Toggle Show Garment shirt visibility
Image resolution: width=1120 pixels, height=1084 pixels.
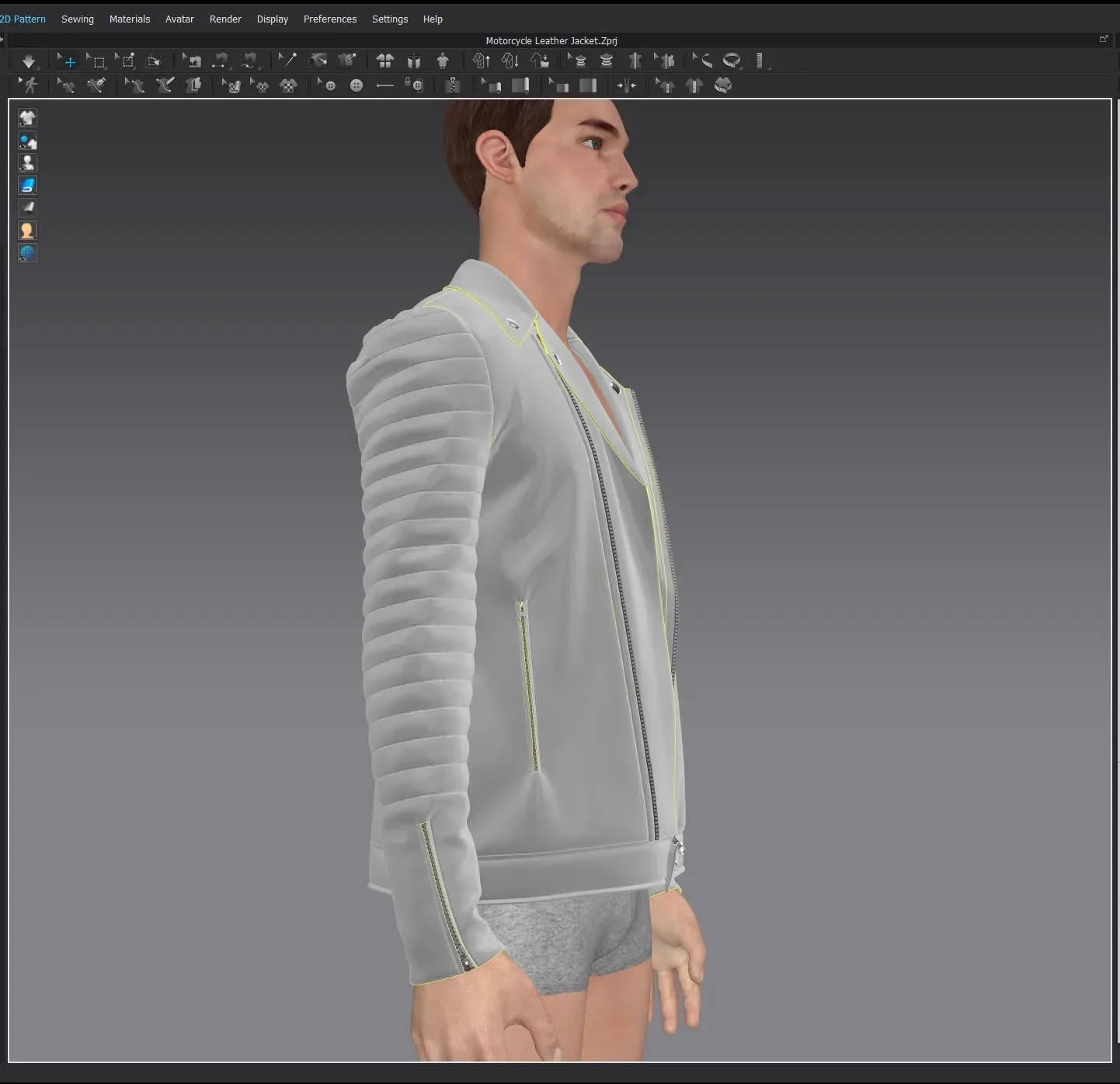pos(27,118)
